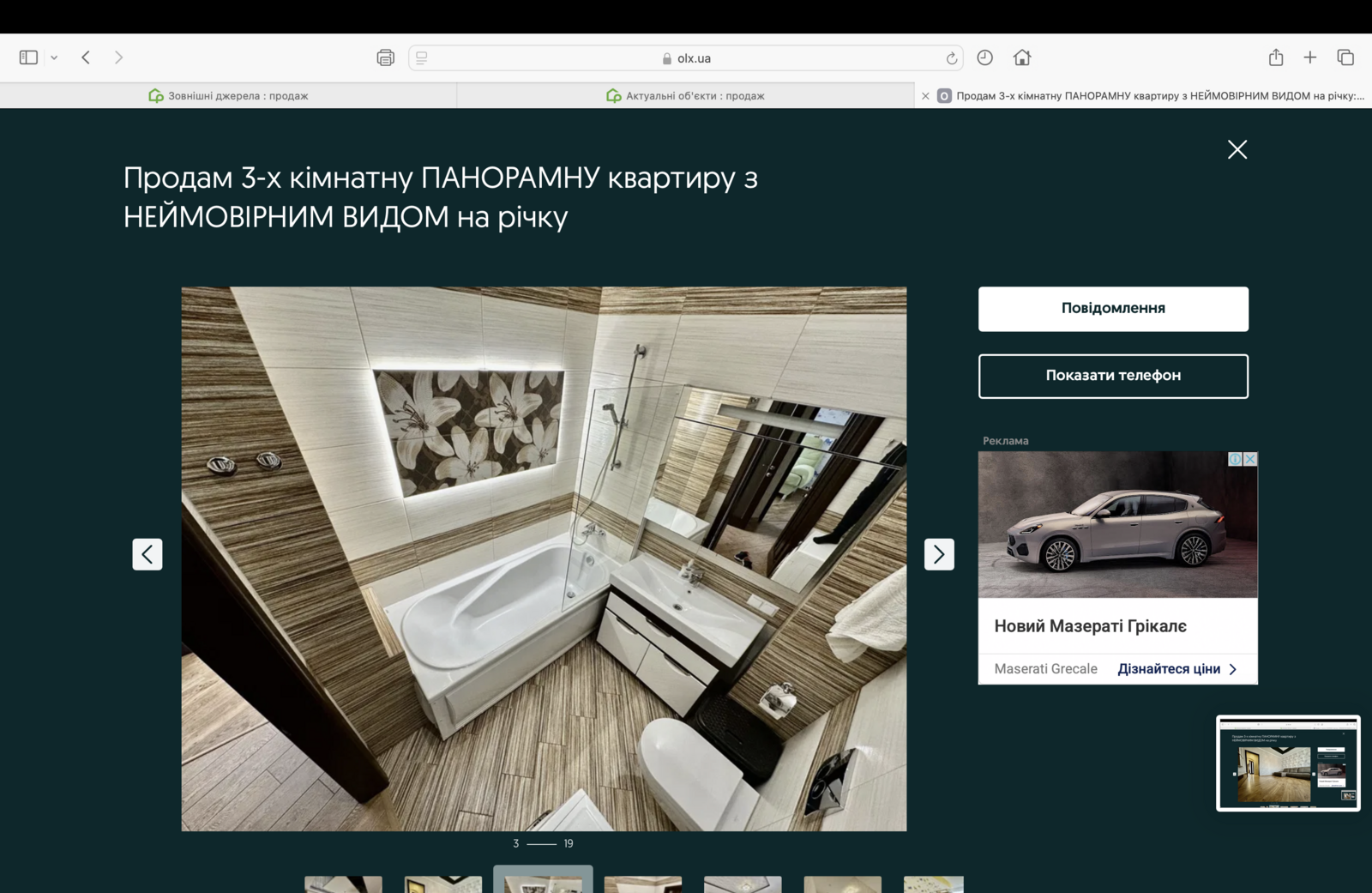Viewport: 1372px width, 893px height.
Task: Open a new tab with plus icon
Action: [x=1309, y=57]
